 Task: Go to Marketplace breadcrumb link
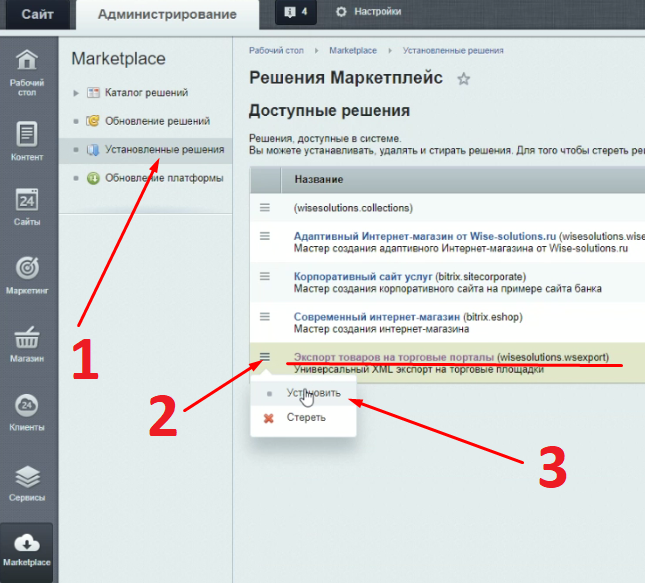[x=353, y=50]
